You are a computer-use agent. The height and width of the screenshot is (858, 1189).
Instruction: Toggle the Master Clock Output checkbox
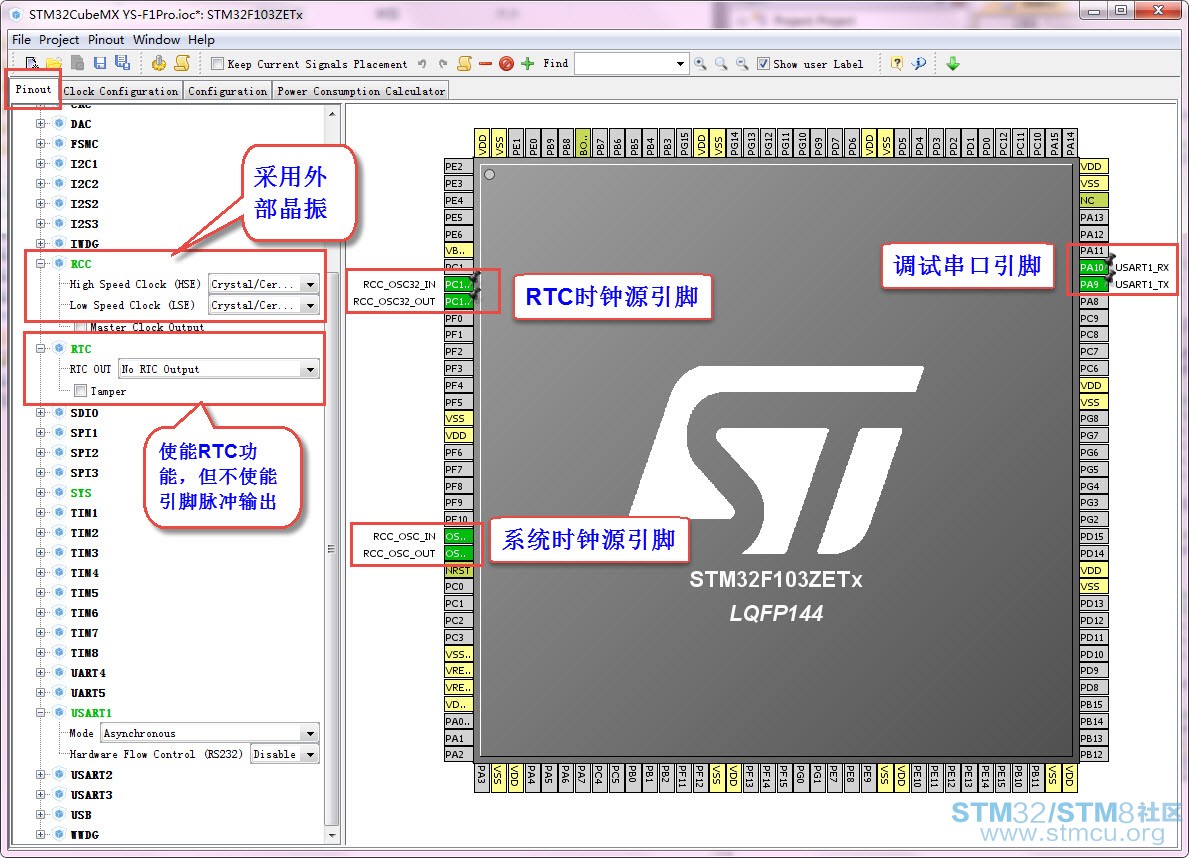click(x=80, y=327)
